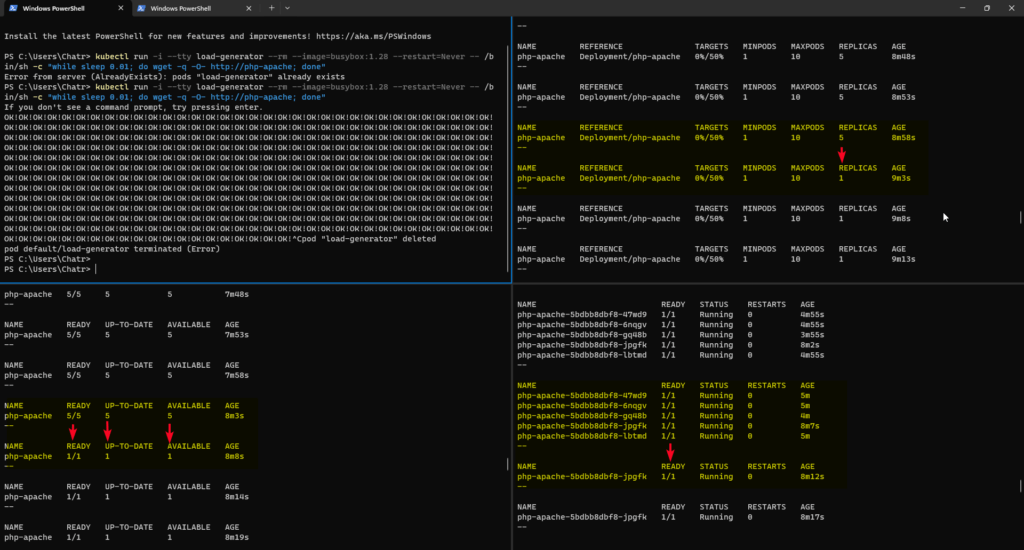
Task: Click deployment AGE value 8m8s
Action: pos(234,457)
